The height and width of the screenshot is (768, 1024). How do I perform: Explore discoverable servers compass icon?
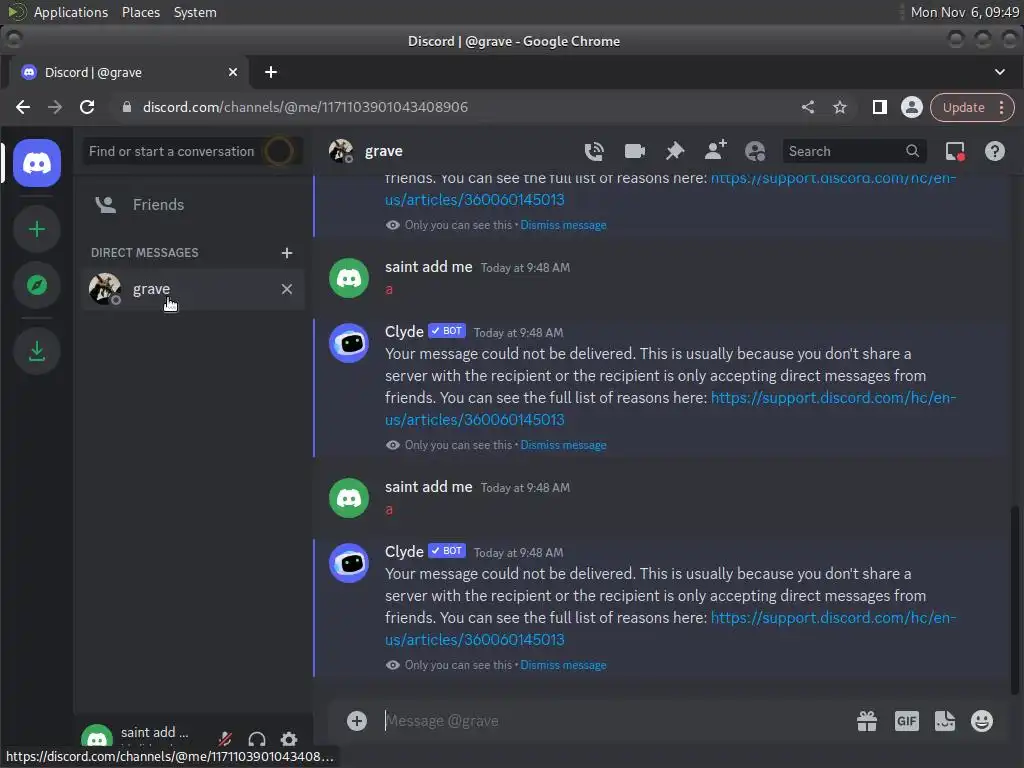click(37, 285)
